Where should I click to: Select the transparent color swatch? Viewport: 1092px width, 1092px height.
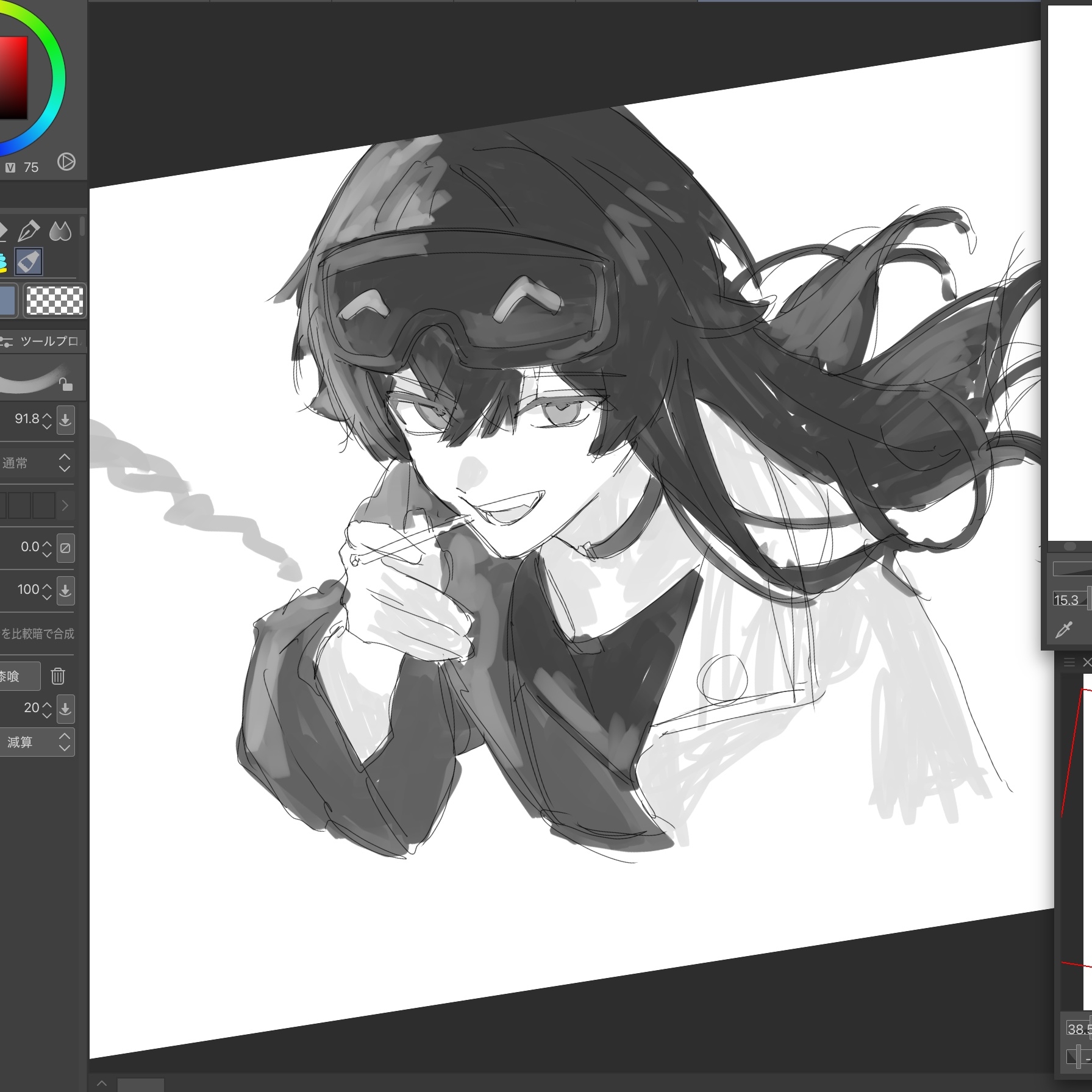tap(55, 301)
